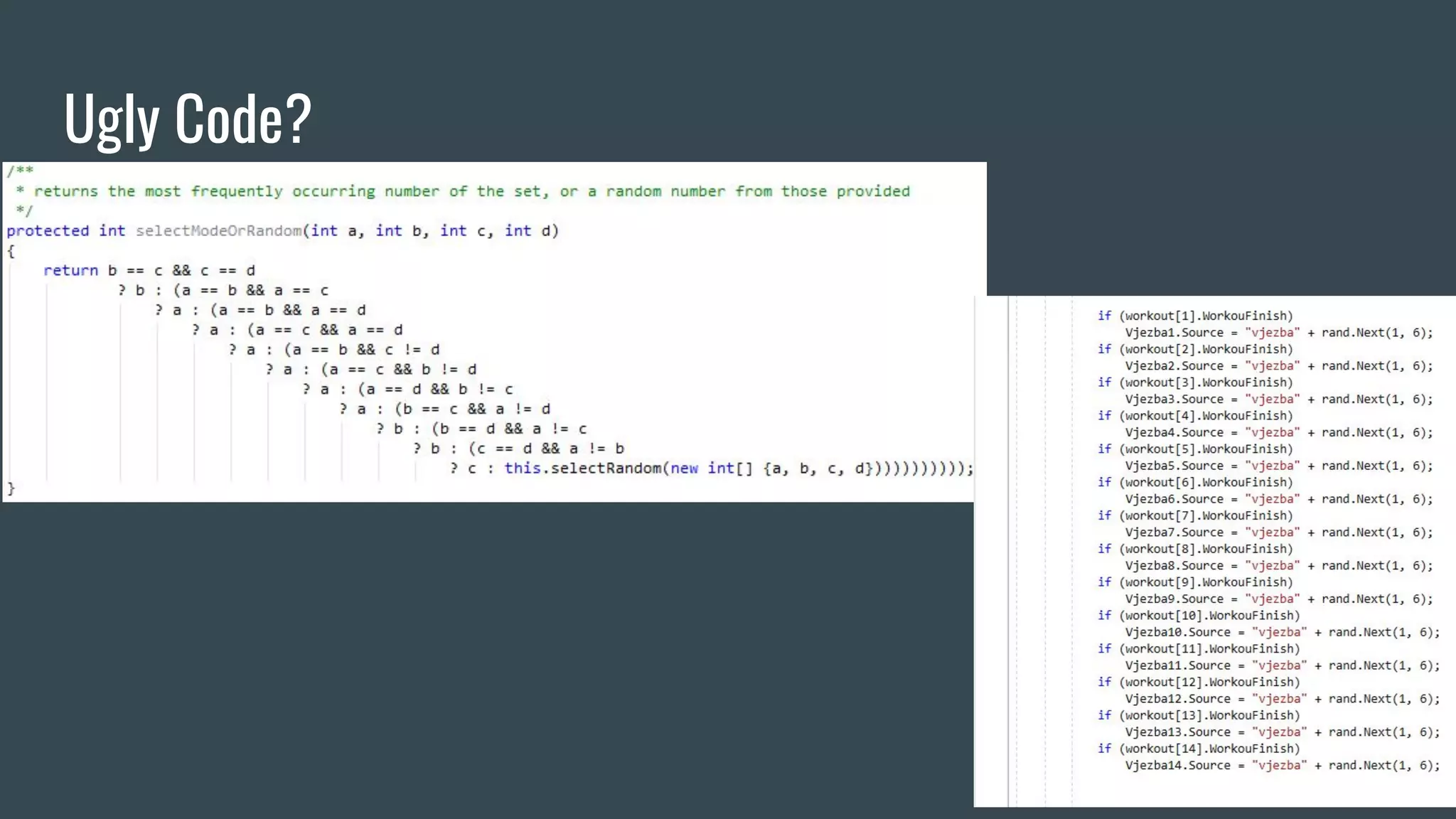Click the "? b : (a == b && a == c" line
This screenshot has width=1456, height=819.
pos(223,291)
